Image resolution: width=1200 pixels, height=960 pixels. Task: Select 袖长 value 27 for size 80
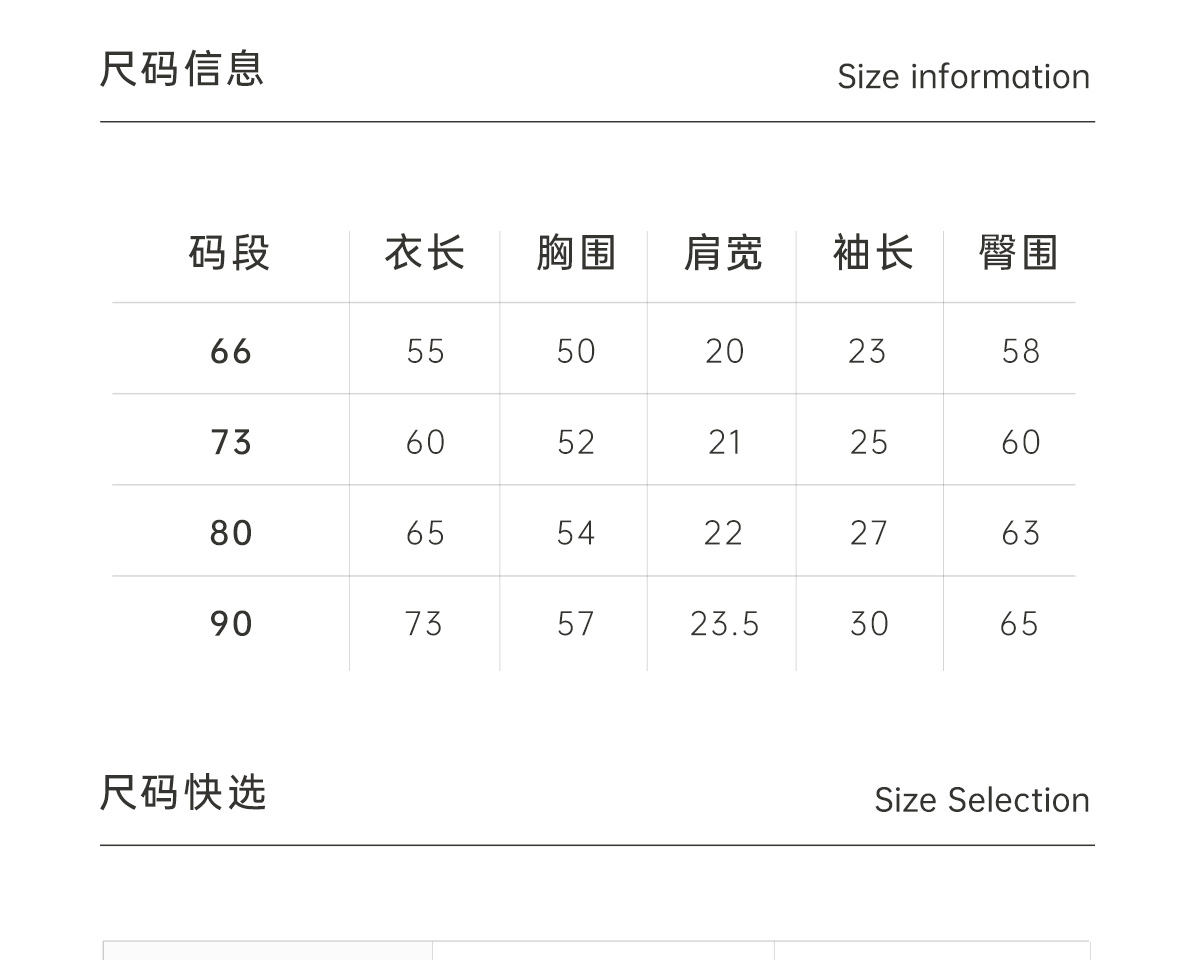(868, 533)
